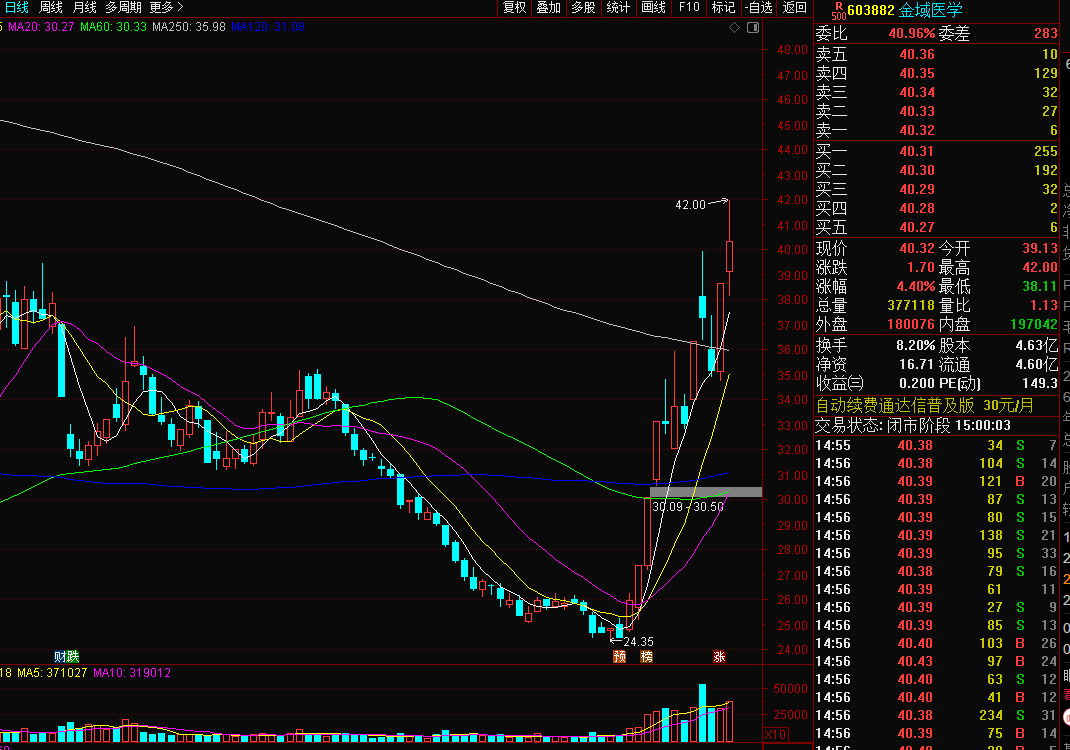Click stock name 金域医学

[x=931, y=10]
